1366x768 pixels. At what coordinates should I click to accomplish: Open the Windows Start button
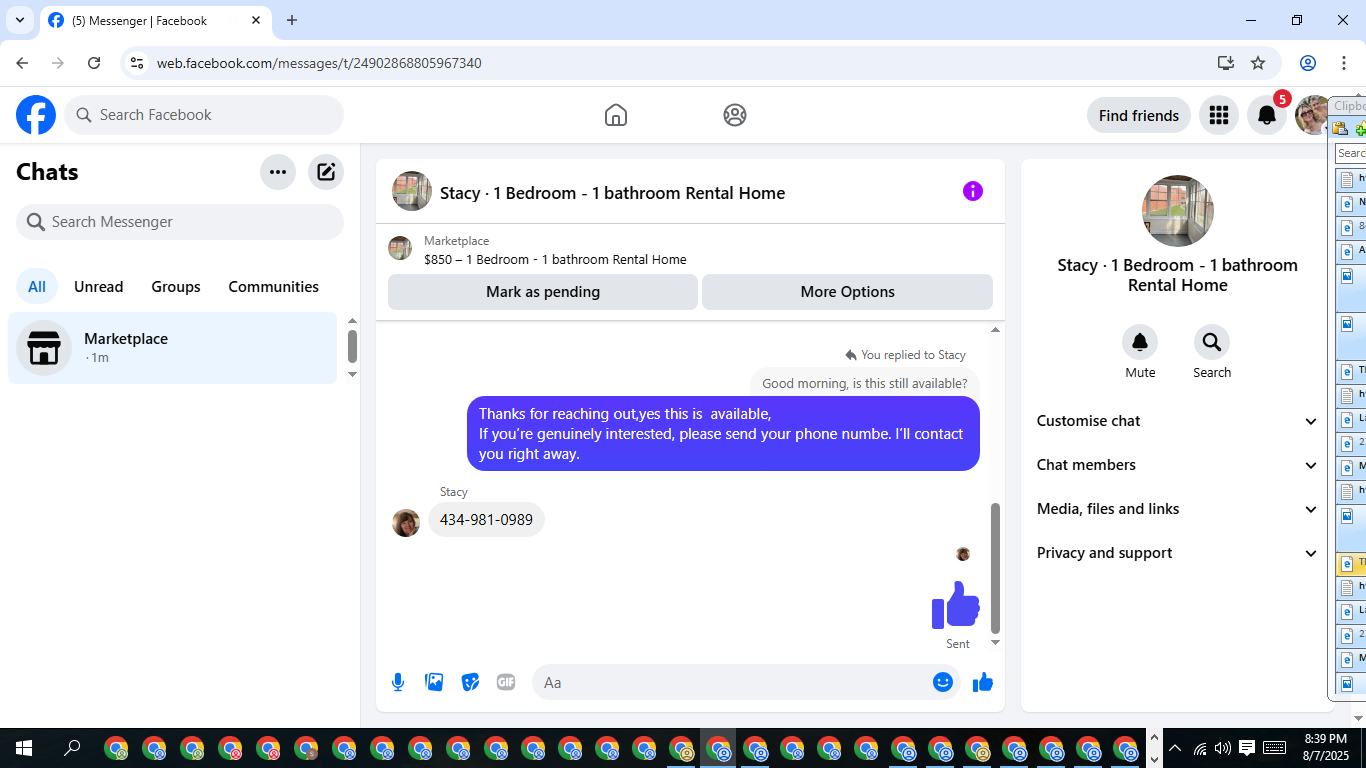click(x=24, y=747)
